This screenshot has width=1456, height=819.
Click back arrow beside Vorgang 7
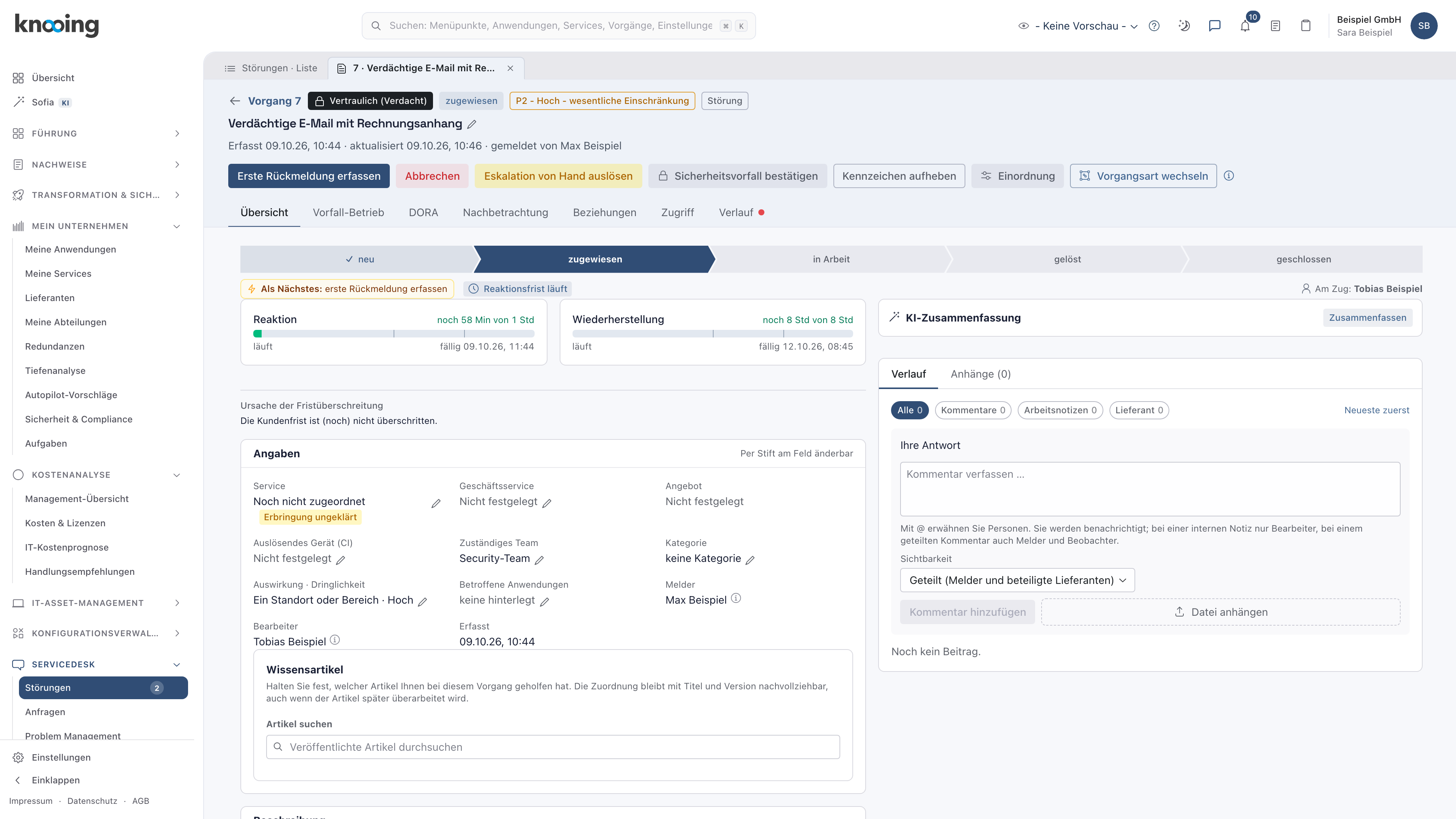point(235,100)
